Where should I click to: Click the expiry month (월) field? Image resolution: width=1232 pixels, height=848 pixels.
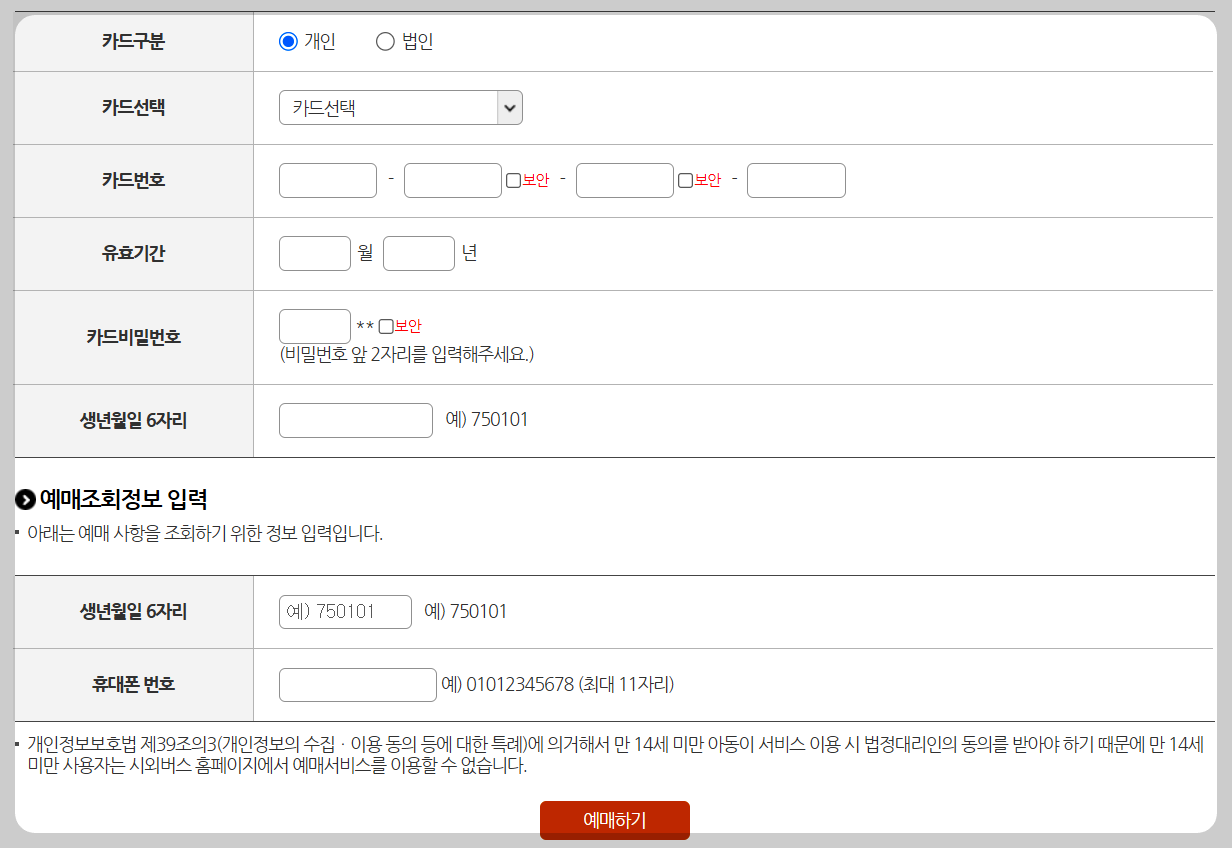pos(314,253)
